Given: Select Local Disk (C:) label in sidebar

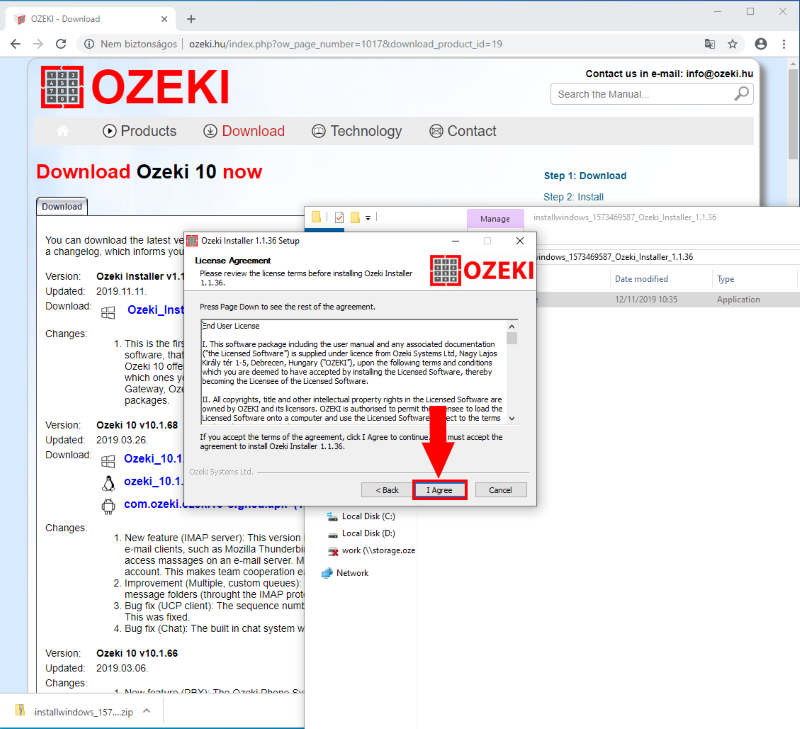Looking at the screenshot, I should tap(368, 516).
